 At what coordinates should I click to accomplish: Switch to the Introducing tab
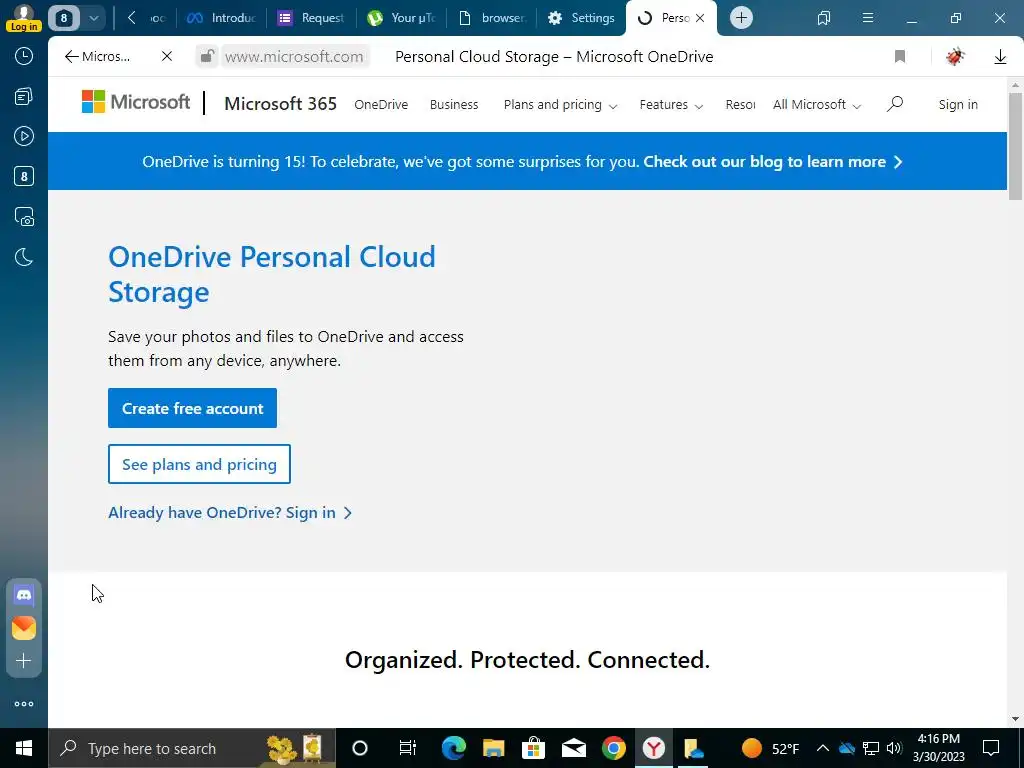pyautogui.click(x=221, y=18)
